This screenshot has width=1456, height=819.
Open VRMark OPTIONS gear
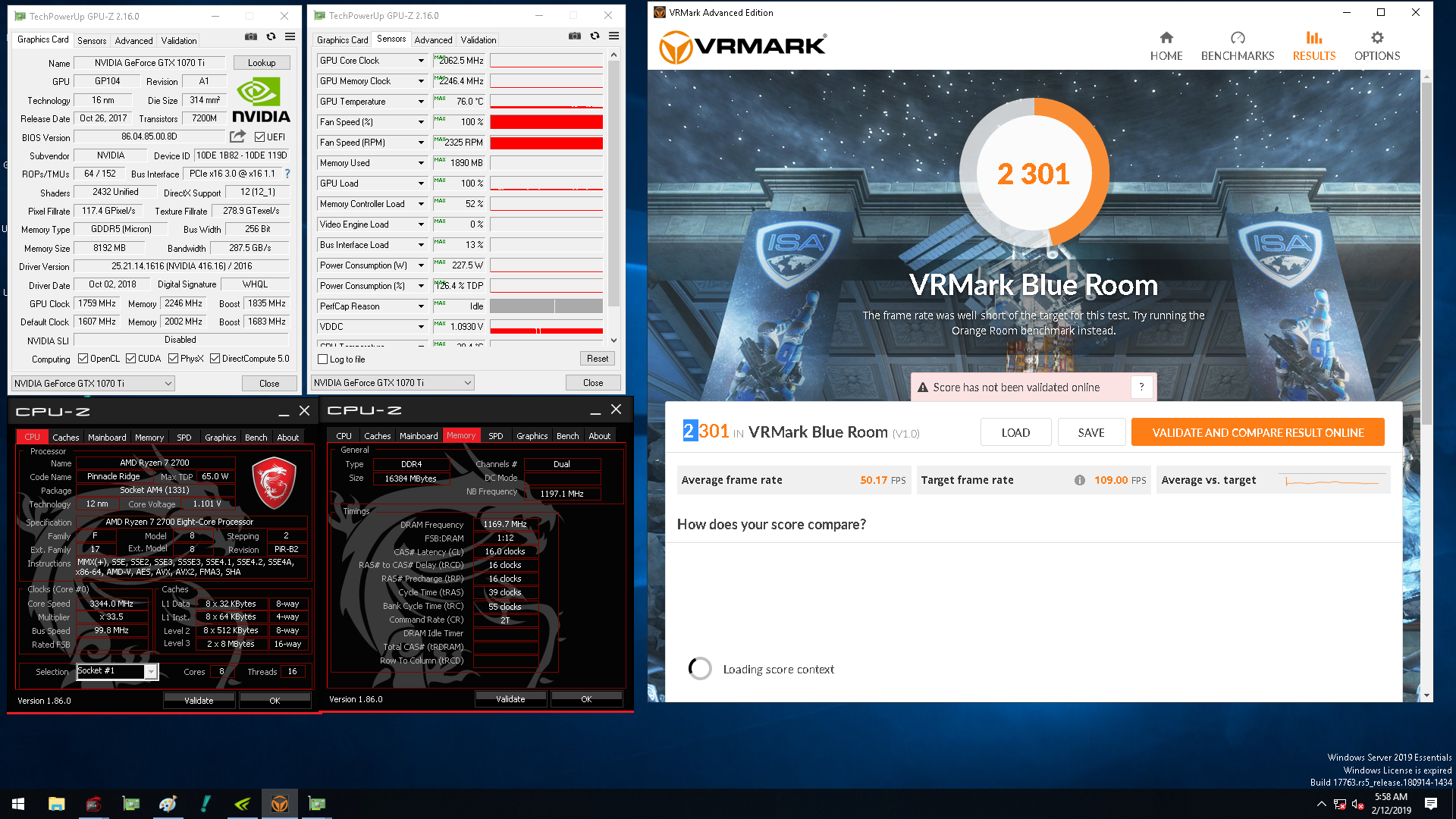click(1377, 46)
